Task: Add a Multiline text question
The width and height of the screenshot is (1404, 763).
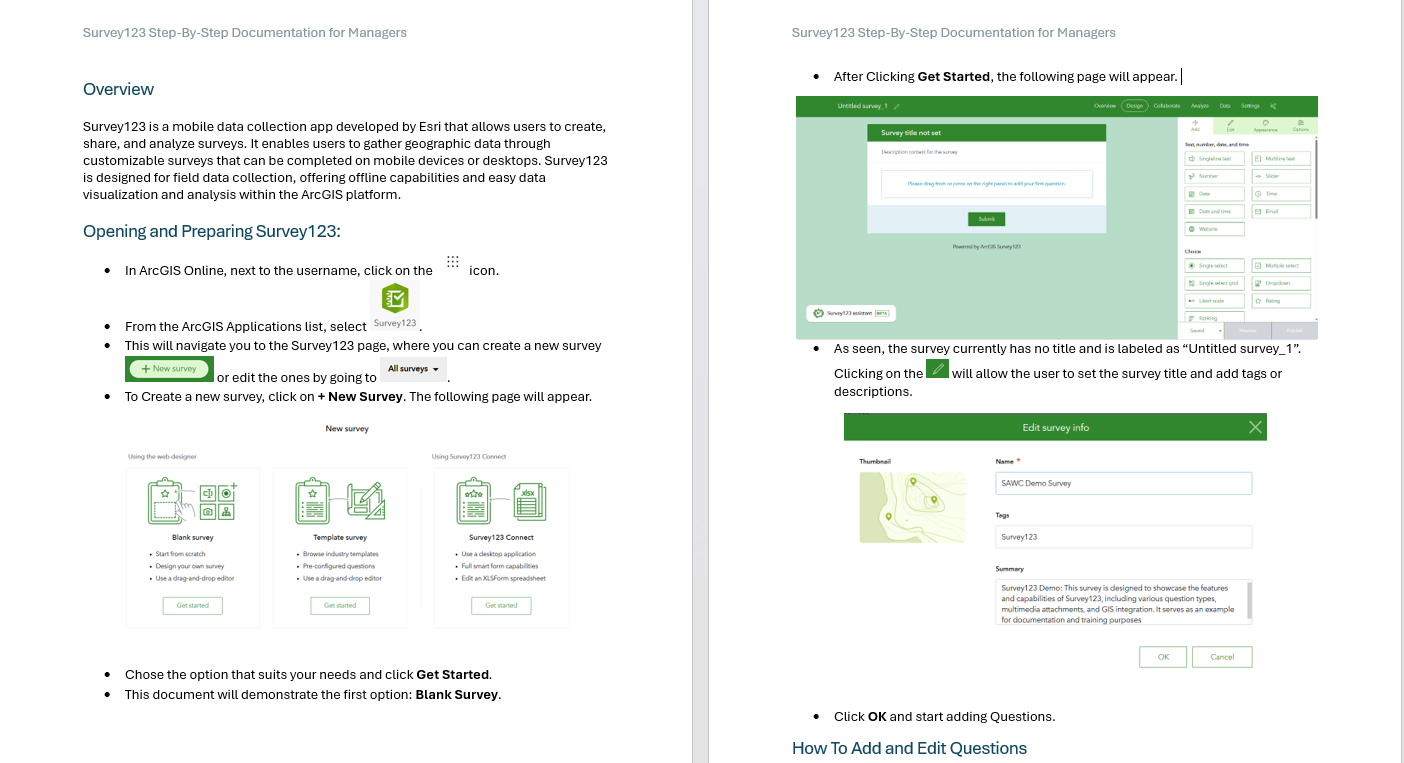Action: click(1281, 158)
